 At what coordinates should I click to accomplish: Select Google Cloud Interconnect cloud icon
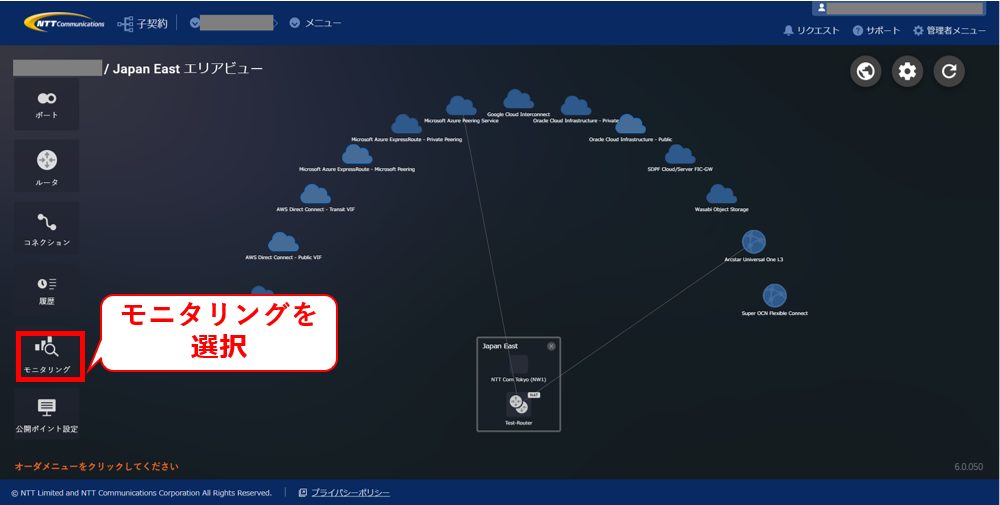(518, 99)
